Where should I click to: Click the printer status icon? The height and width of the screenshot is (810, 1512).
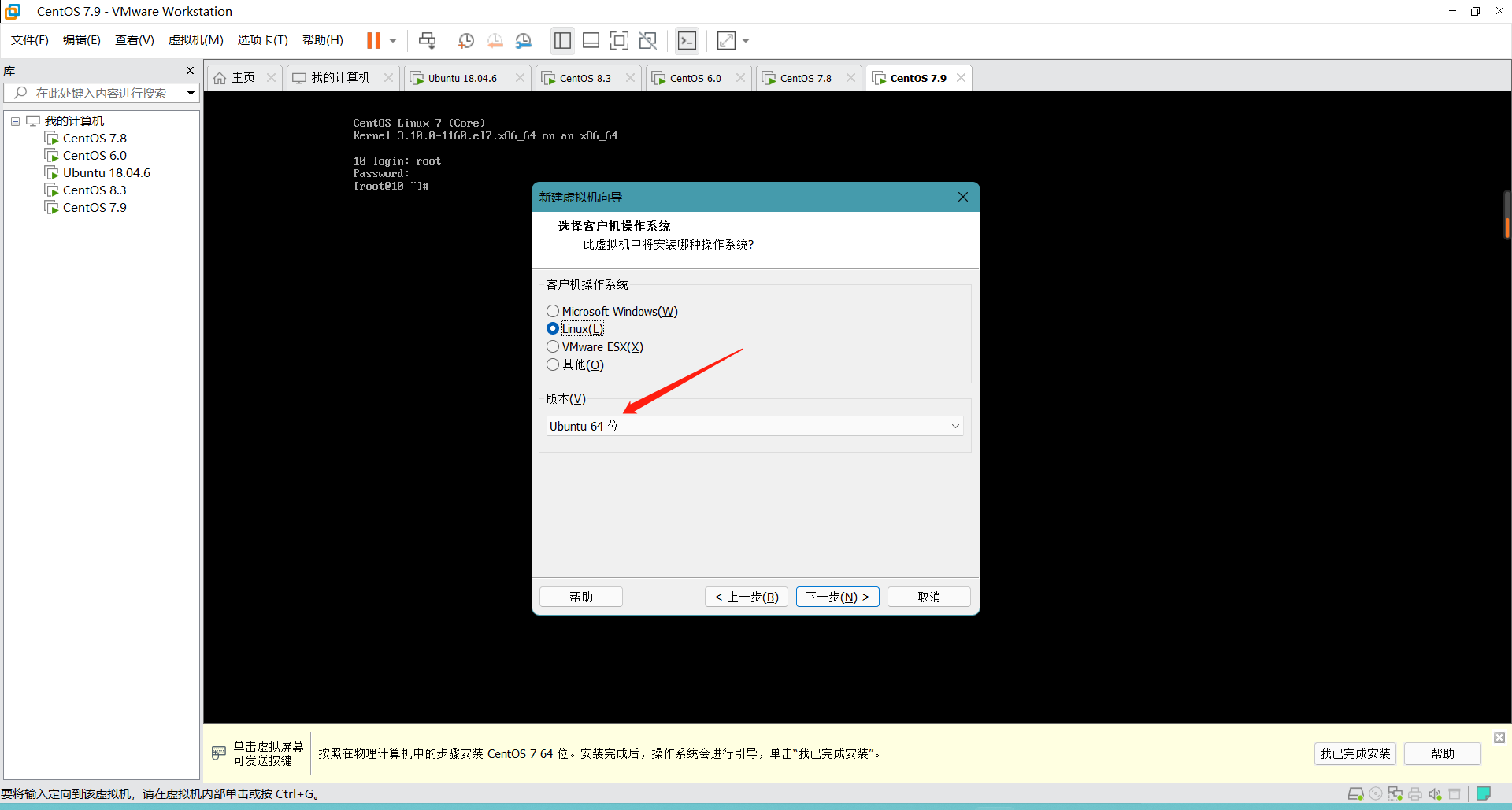1415,793
